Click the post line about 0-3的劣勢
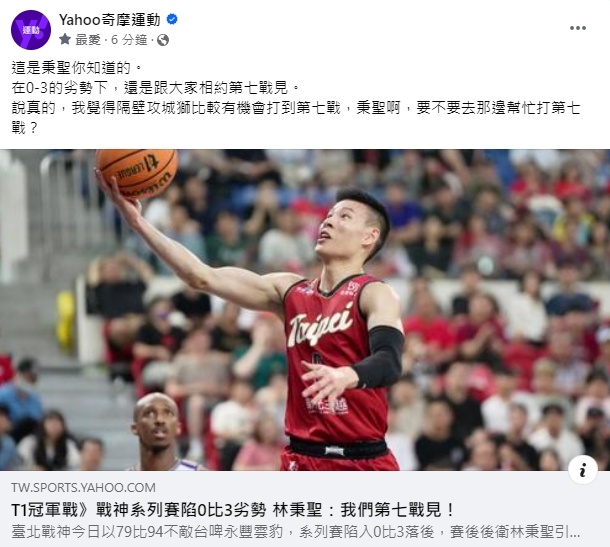 [x=156, y=88]
